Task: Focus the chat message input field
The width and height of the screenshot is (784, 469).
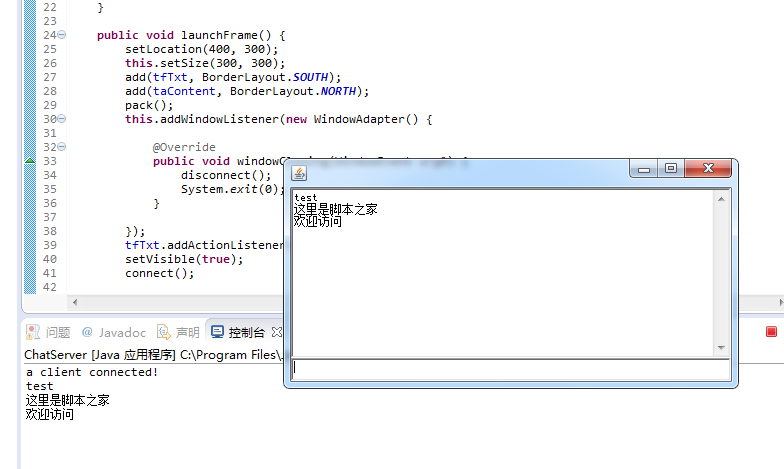Action: 510,369
